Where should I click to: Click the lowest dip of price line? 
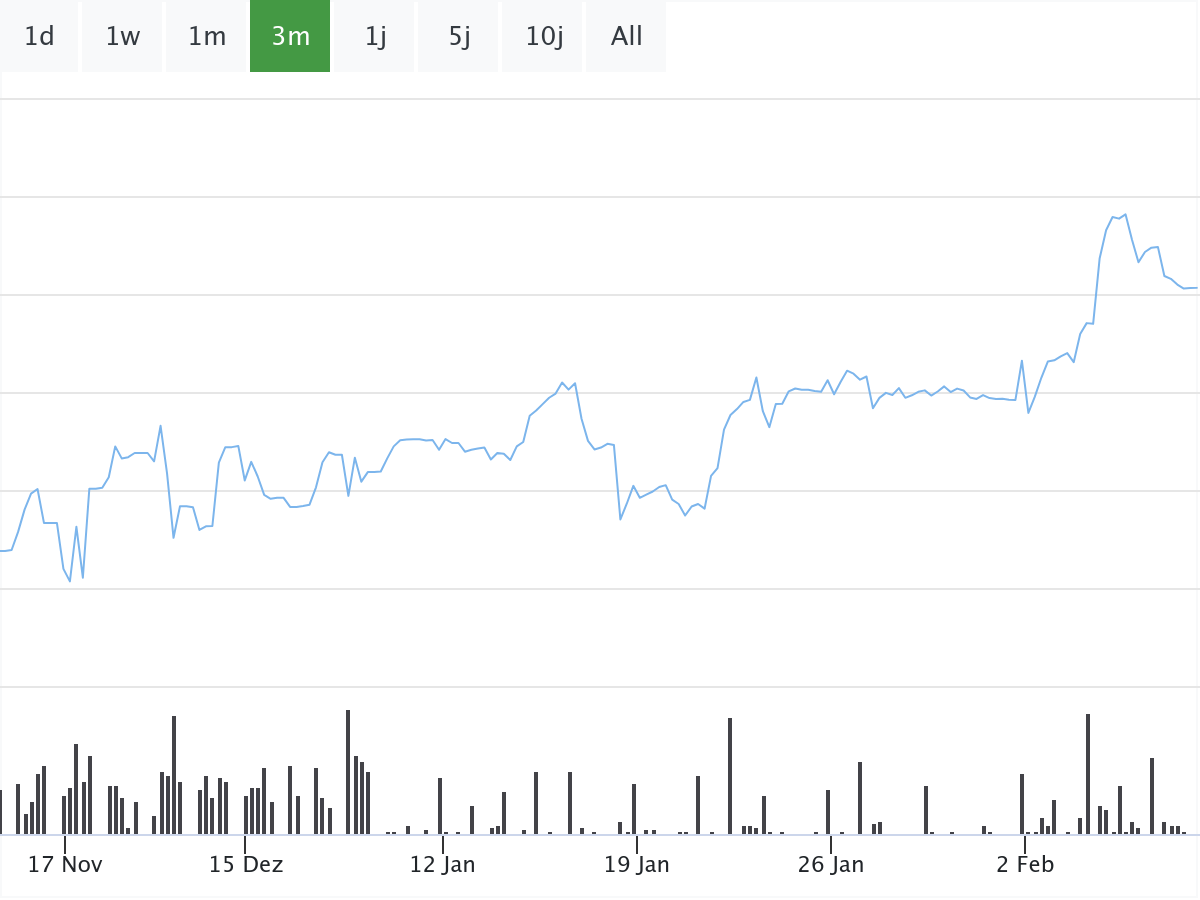70,582
